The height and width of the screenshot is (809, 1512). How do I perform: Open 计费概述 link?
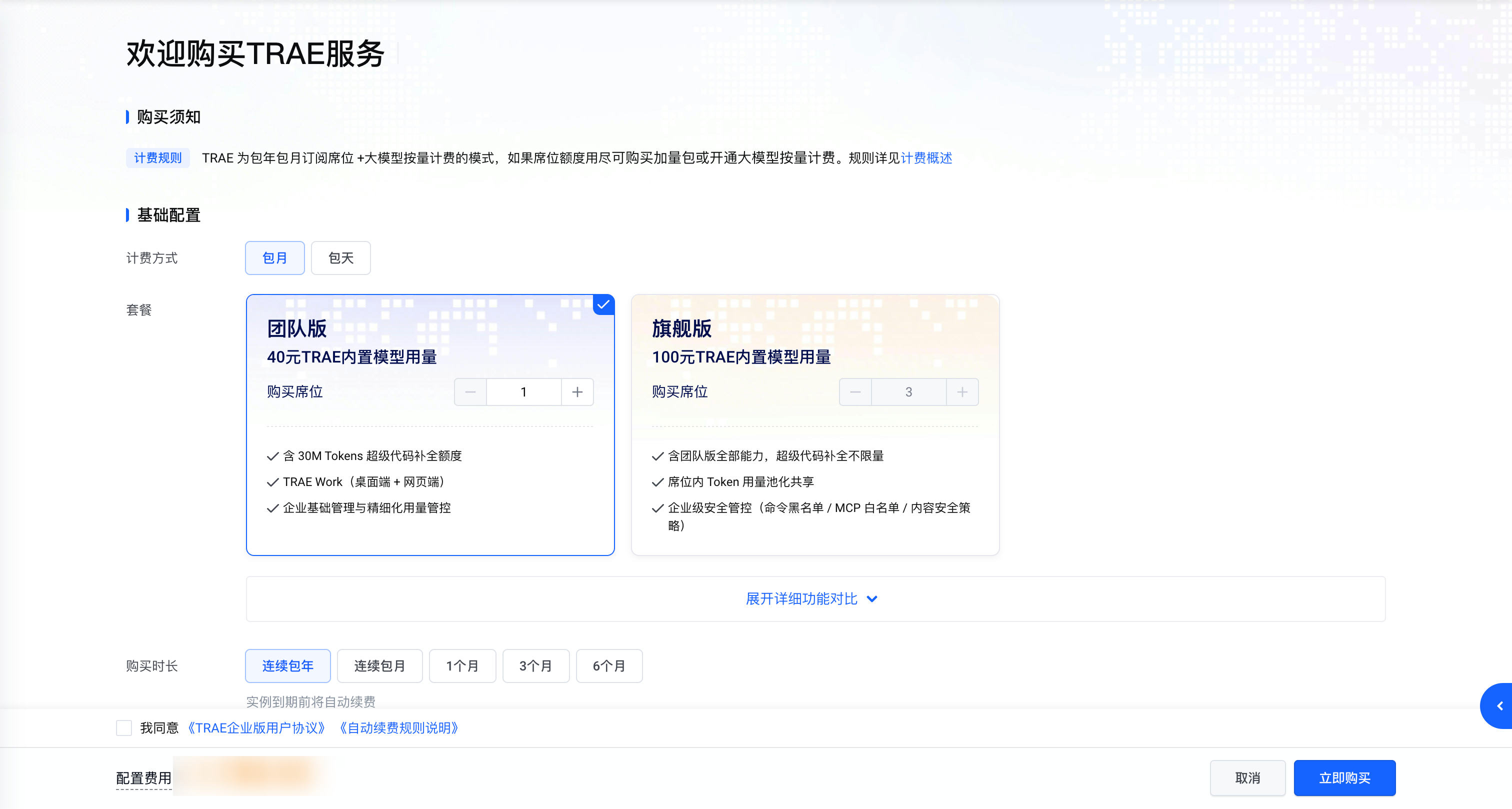[926, 158]
